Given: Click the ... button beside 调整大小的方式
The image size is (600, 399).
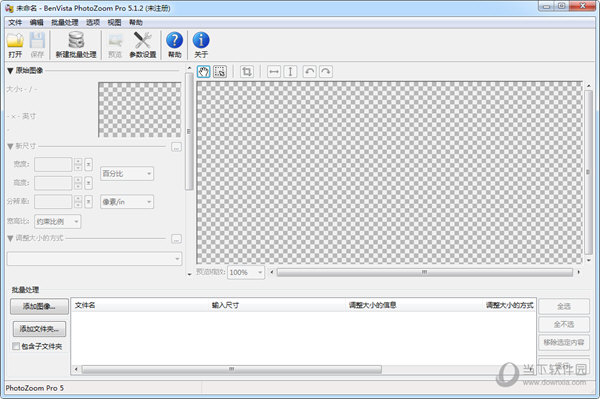Looking at the screenshot, I should click(x=176, y=239).
